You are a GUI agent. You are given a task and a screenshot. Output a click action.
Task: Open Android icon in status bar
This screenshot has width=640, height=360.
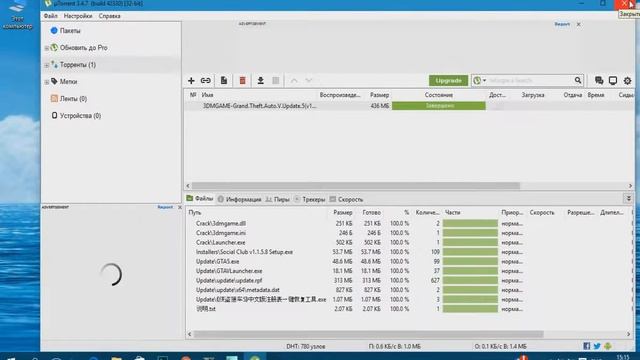[608, 346]
